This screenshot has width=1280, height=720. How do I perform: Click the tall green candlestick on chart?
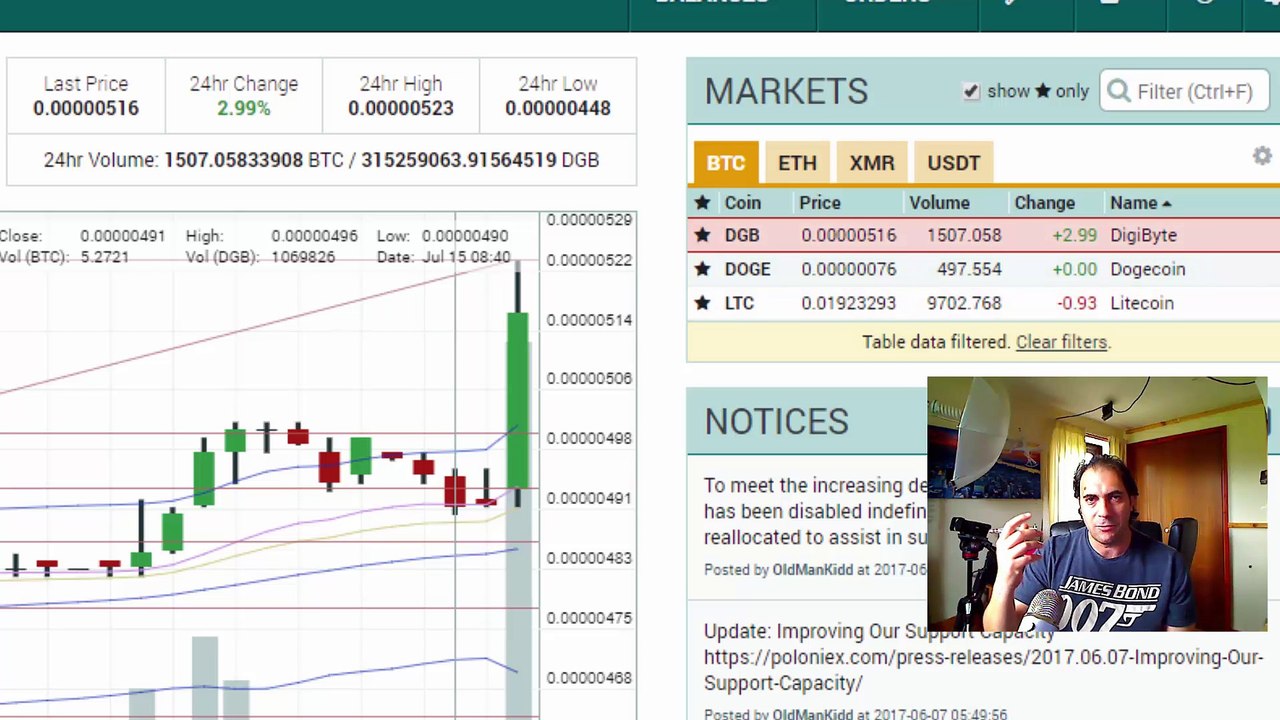point(517,400)
